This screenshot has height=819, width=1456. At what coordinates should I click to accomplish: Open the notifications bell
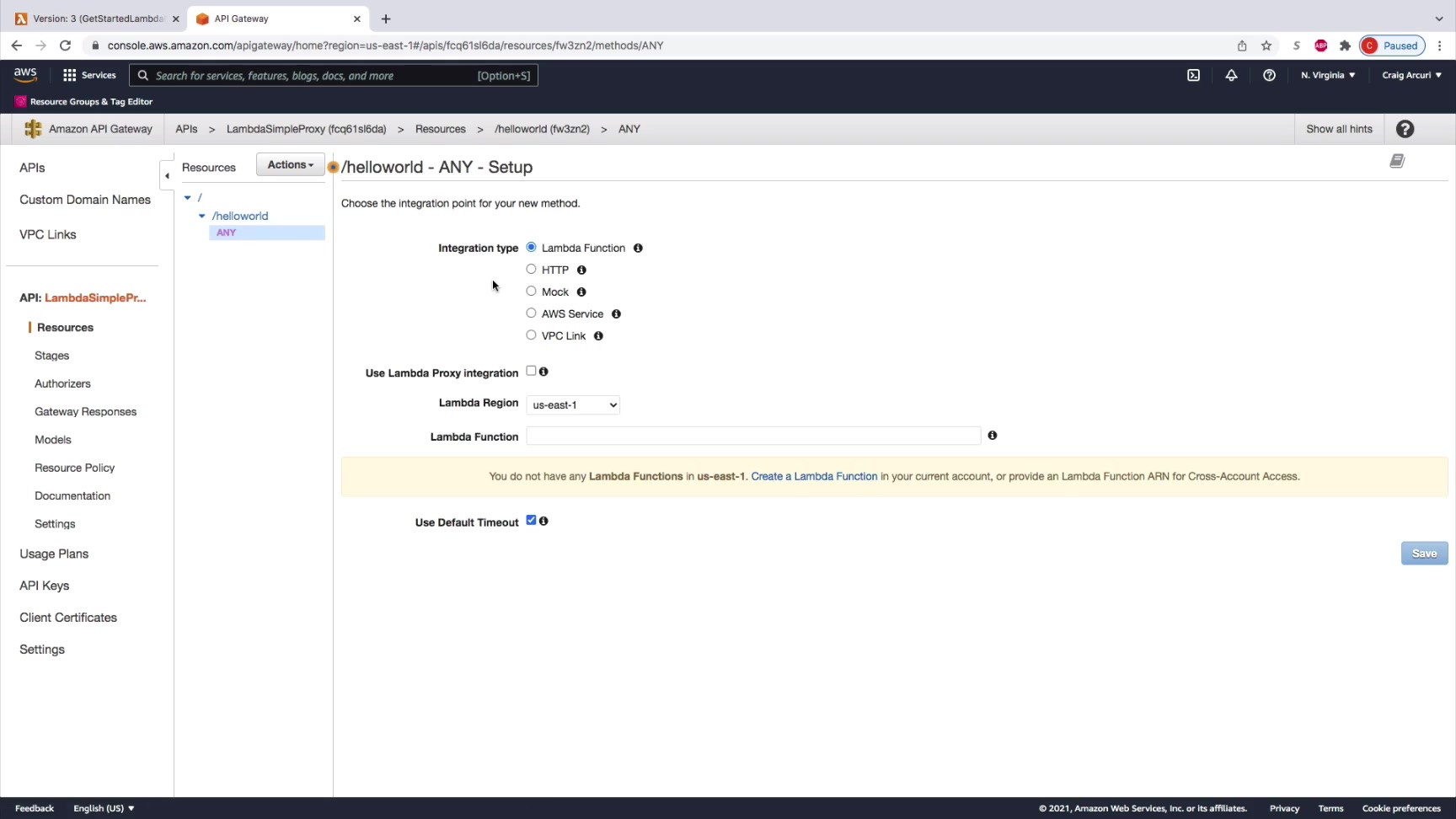(1231, 75)
